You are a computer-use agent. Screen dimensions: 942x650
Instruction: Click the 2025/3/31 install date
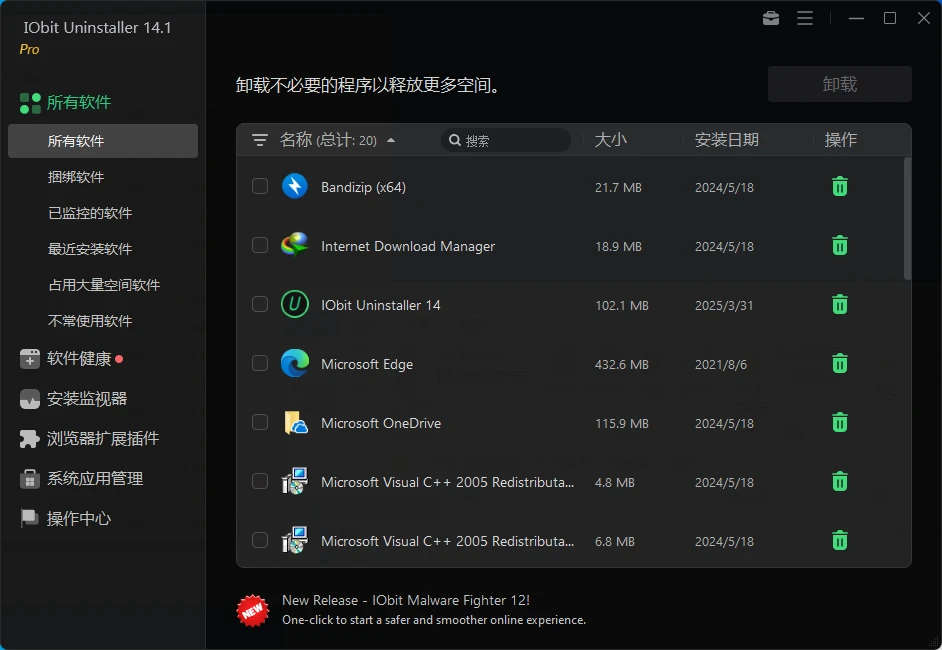pyautogui.click(x=724, y=306)
